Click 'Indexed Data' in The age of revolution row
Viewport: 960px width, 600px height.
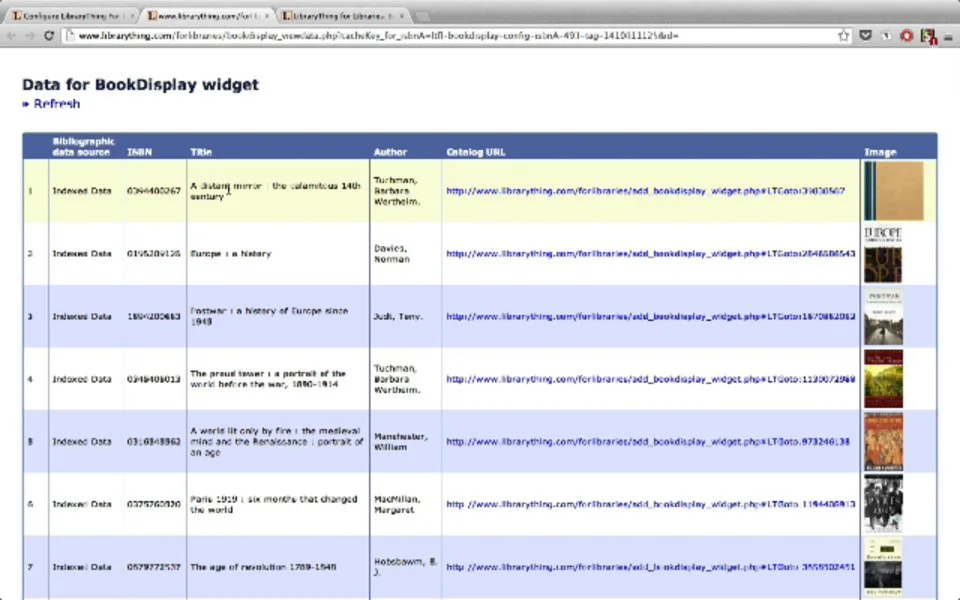tap(82, 567)
